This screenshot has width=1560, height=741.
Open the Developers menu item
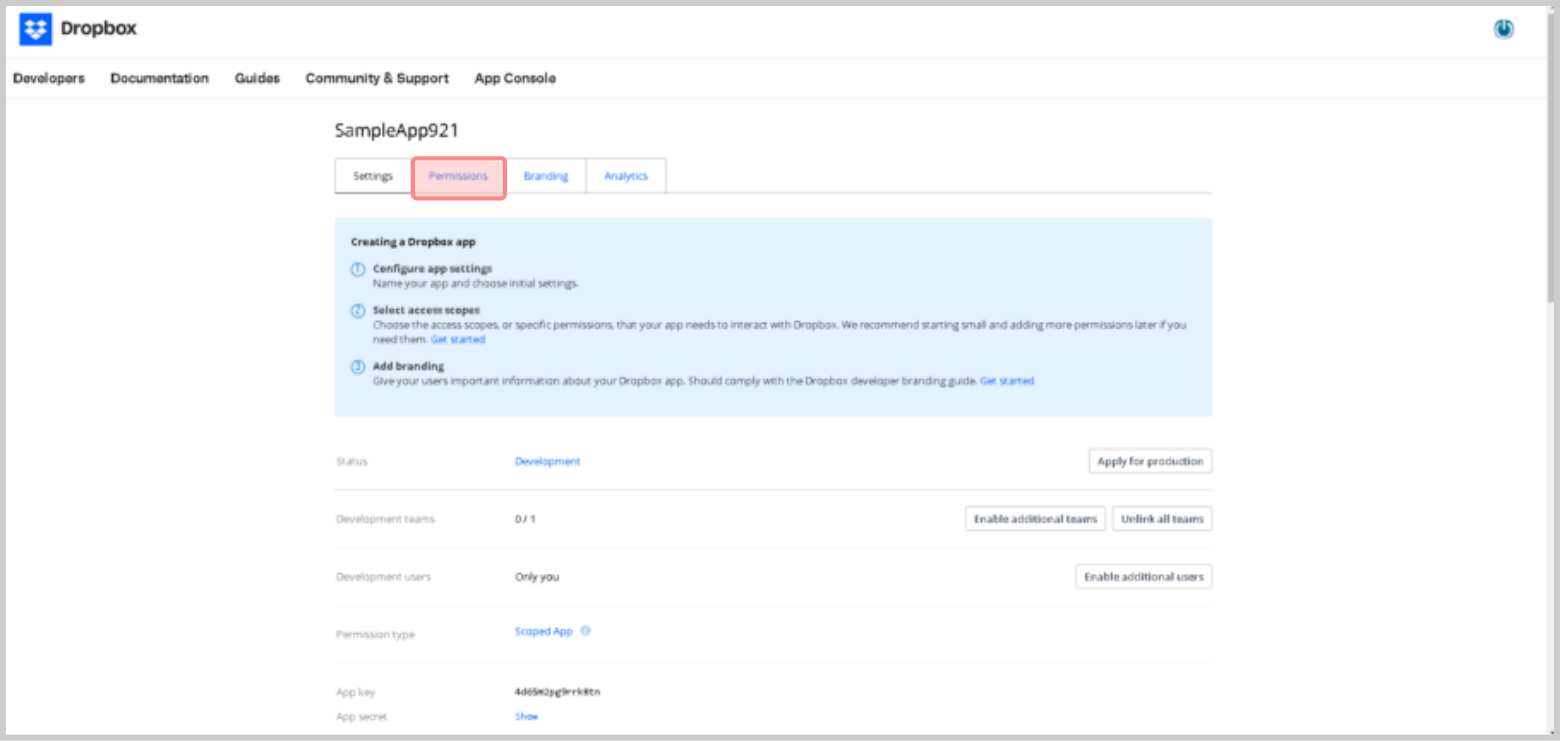[49, 78]
